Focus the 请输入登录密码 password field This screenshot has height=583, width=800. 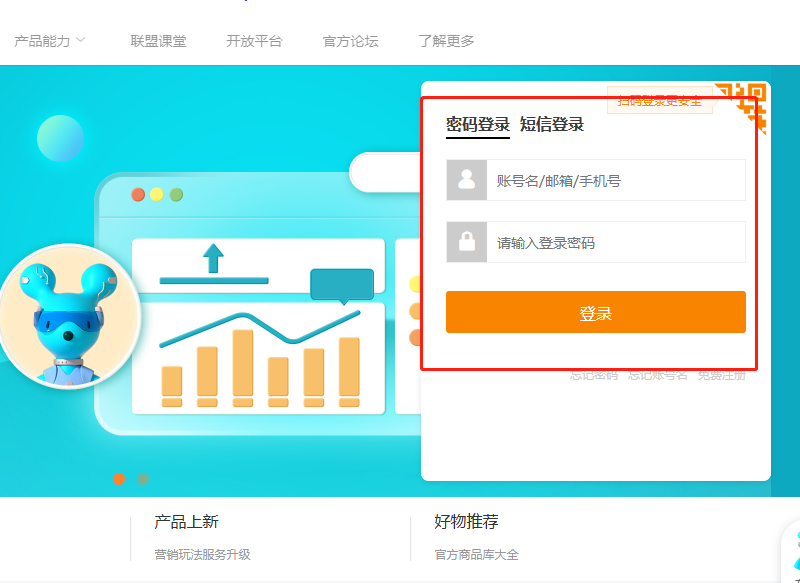click(x=615, y=243)
